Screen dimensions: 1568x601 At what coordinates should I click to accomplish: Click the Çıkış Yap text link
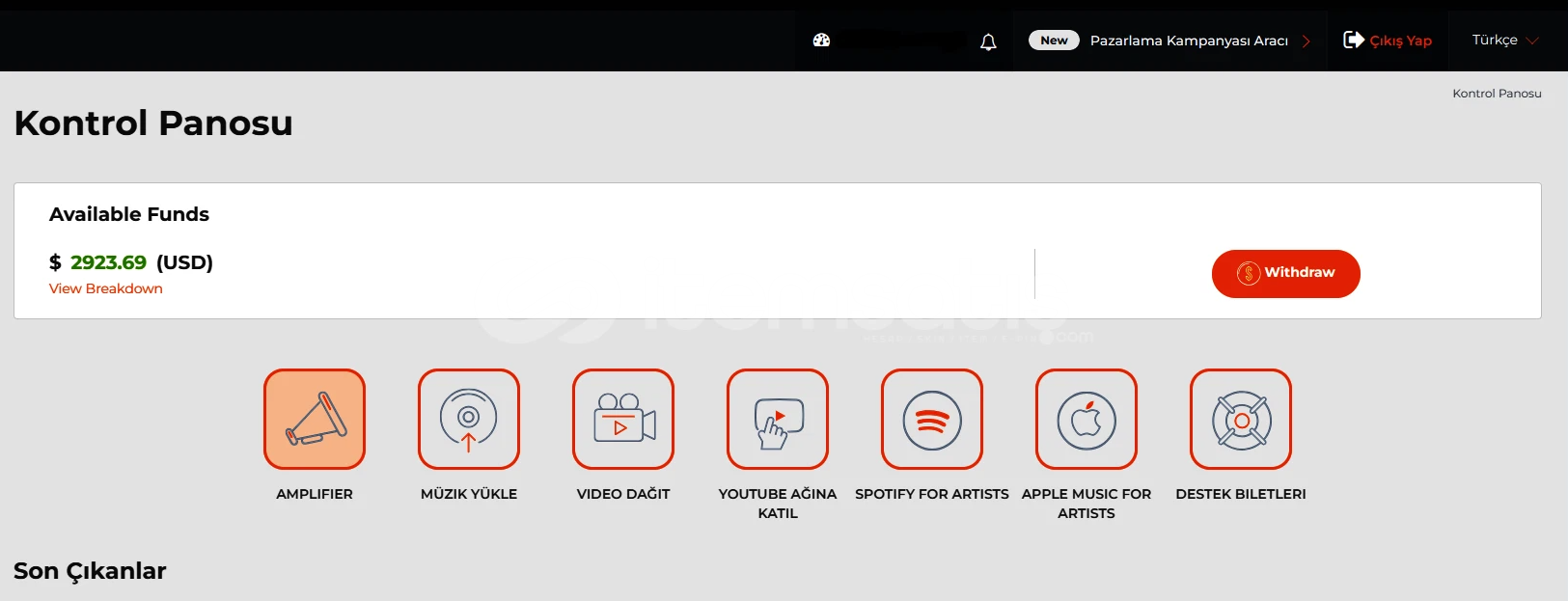pos(1401,41)
